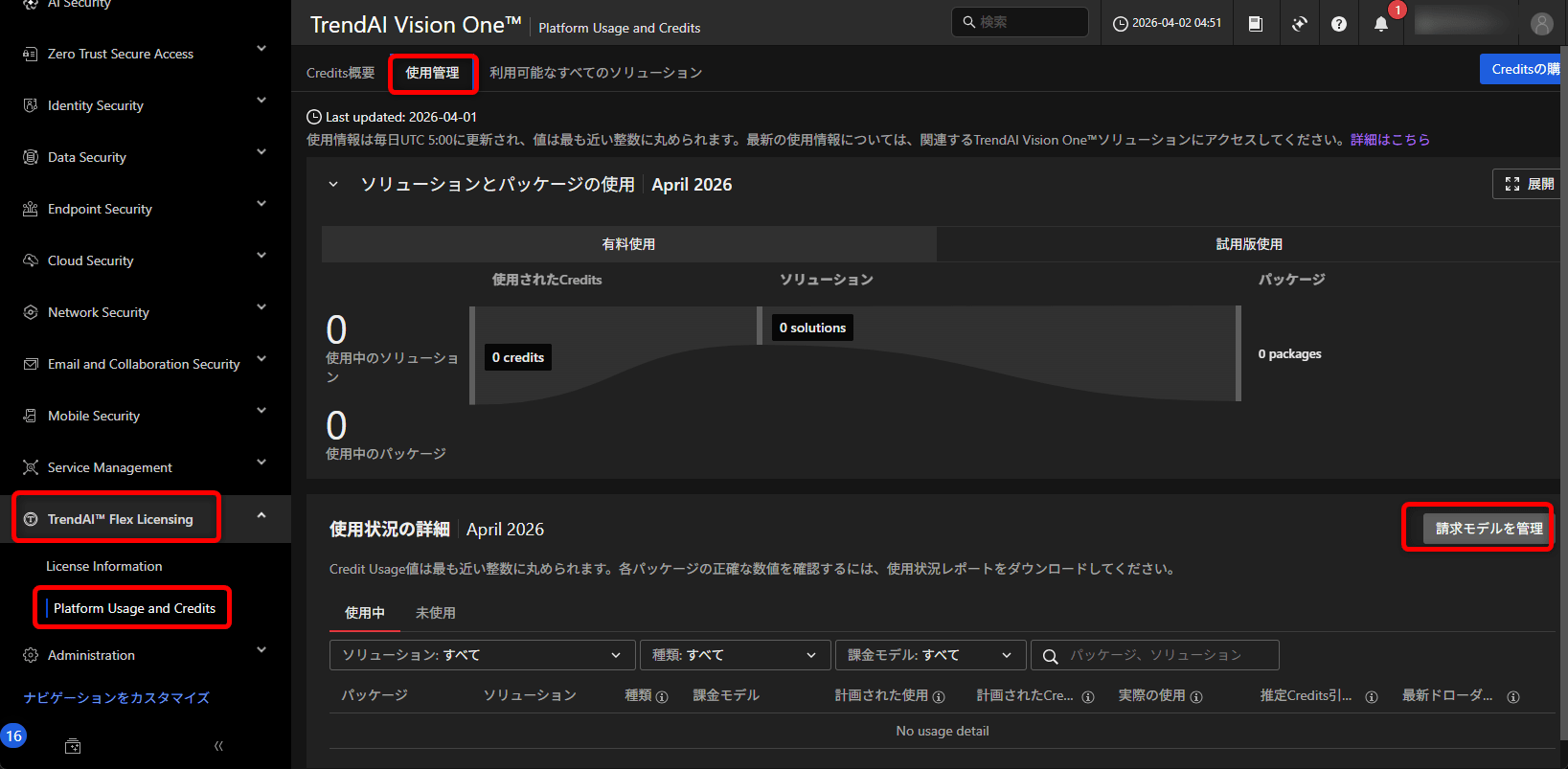
Task: Open the help question mark icon
Action: pos(1339,24)
